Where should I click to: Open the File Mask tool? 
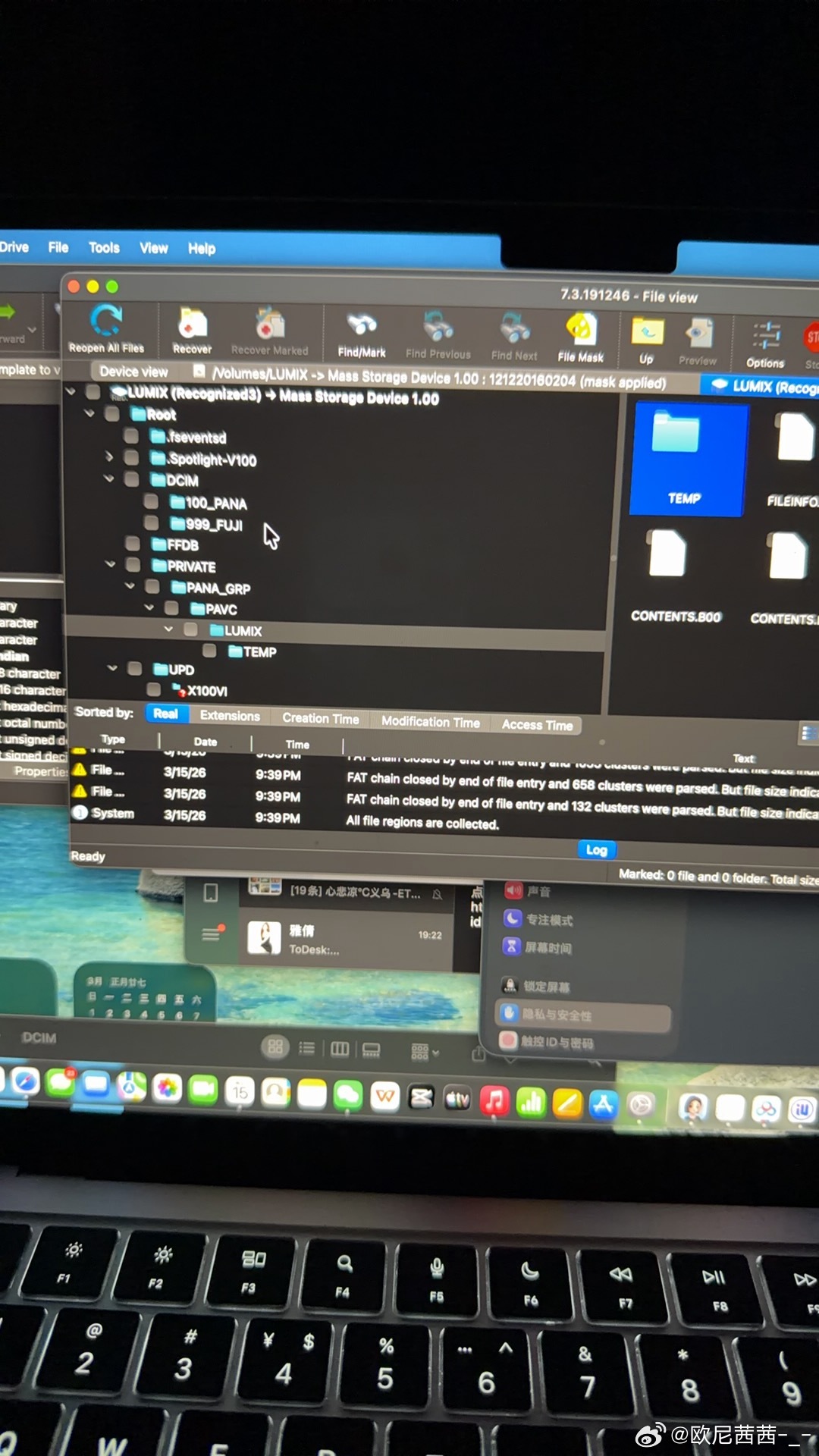tap(581, 338)
